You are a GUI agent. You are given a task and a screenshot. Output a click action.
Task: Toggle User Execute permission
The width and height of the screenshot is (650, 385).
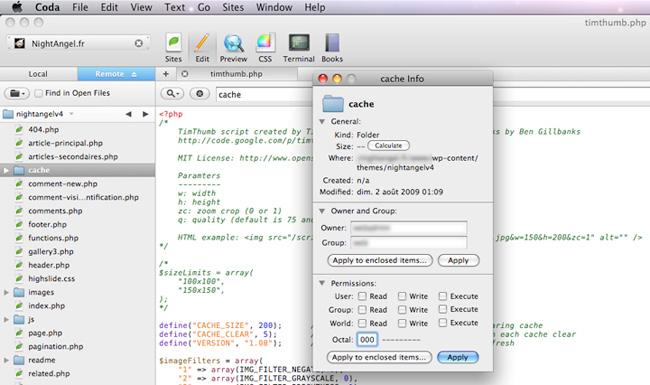pos(443,296)
